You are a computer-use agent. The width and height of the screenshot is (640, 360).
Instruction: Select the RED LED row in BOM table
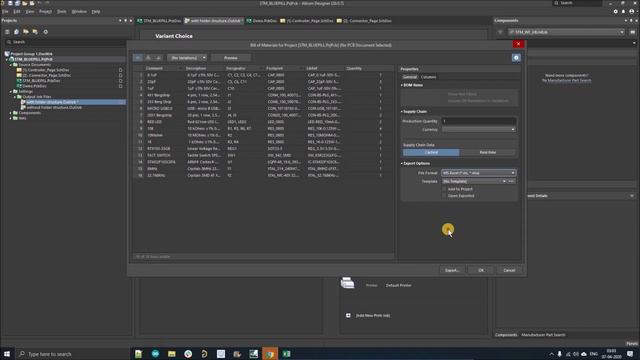(x=264, y=122)
